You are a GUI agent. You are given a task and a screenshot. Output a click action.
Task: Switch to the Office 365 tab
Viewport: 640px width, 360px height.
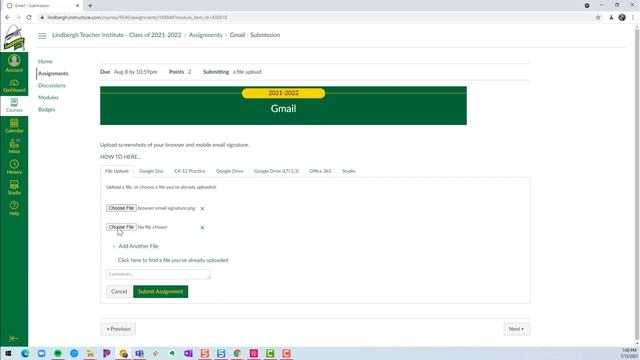320,171
